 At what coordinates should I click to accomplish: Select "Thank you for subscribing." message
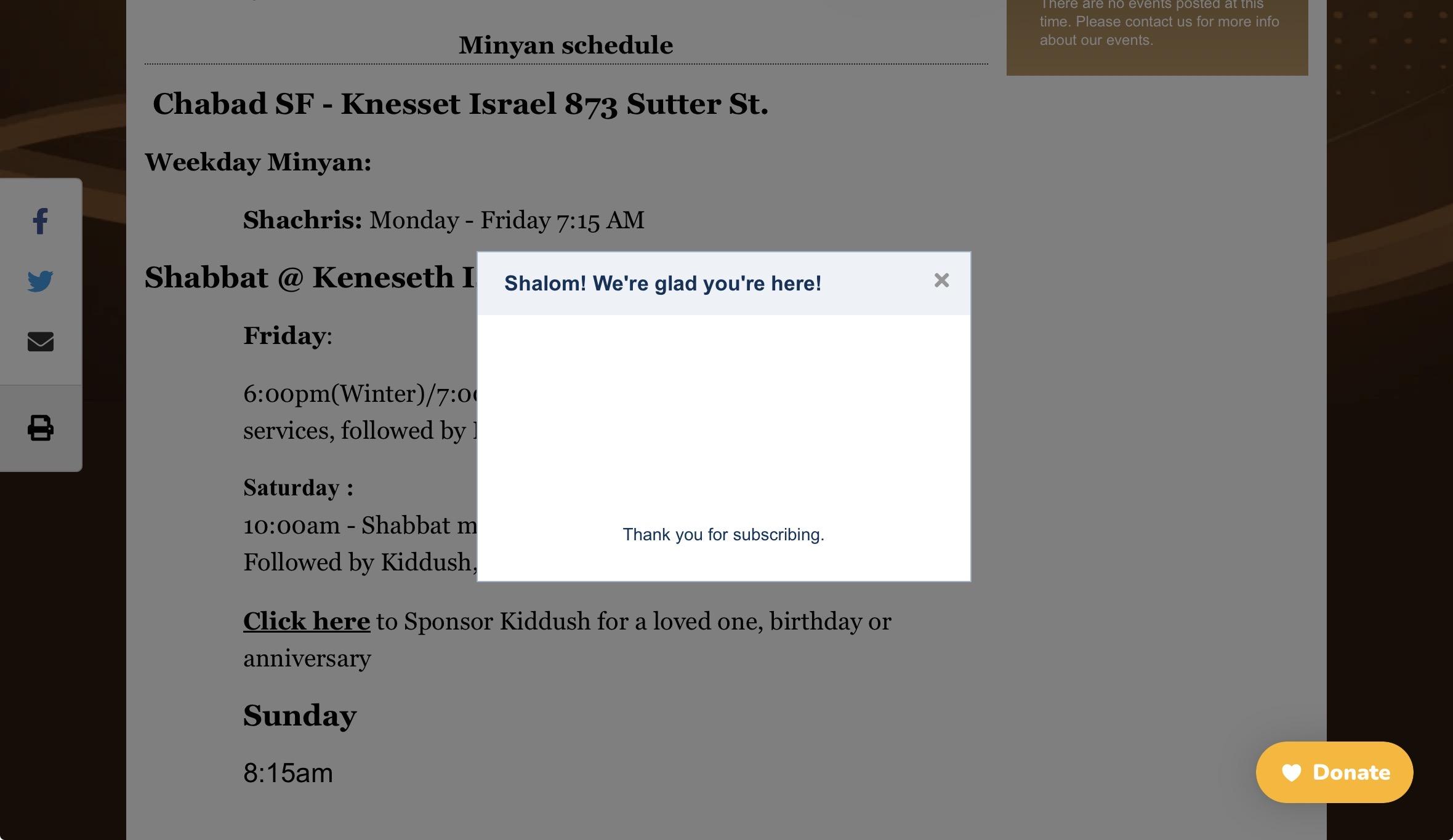pyautogui.click(x=723, y=534)
